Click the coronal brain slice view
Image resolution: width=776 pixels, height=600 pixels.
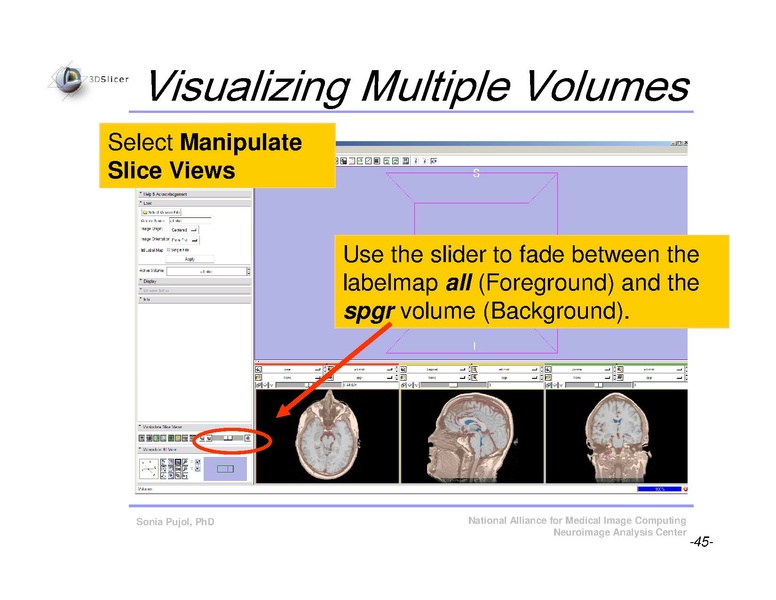pos(617,436)
